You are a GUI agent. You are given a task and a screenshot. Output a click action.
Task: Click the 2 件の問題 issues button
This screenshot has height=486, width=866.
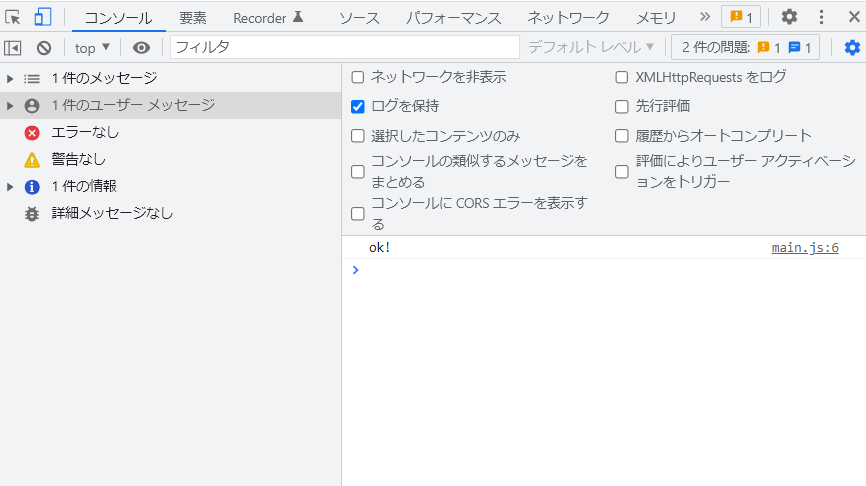[746, 47]
